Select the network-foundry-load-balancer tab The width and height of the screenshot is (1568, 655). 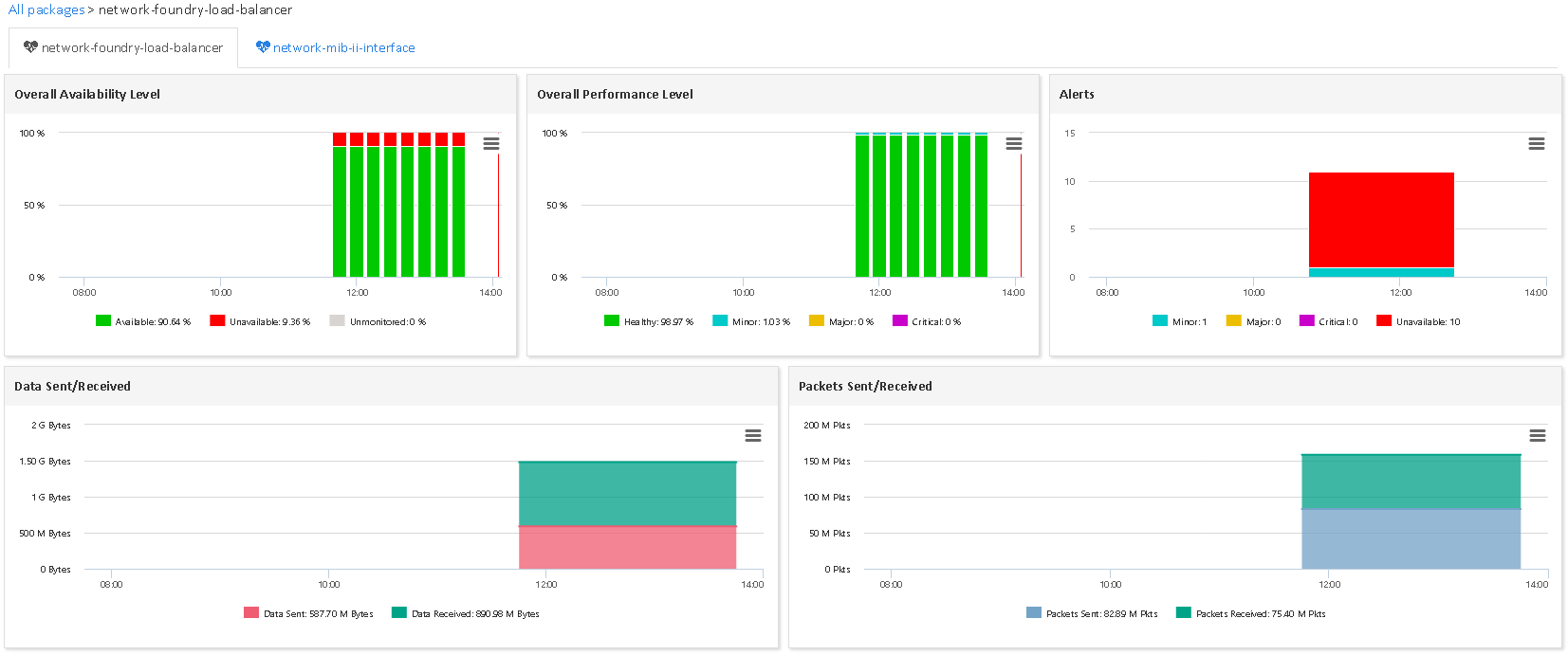132,48
